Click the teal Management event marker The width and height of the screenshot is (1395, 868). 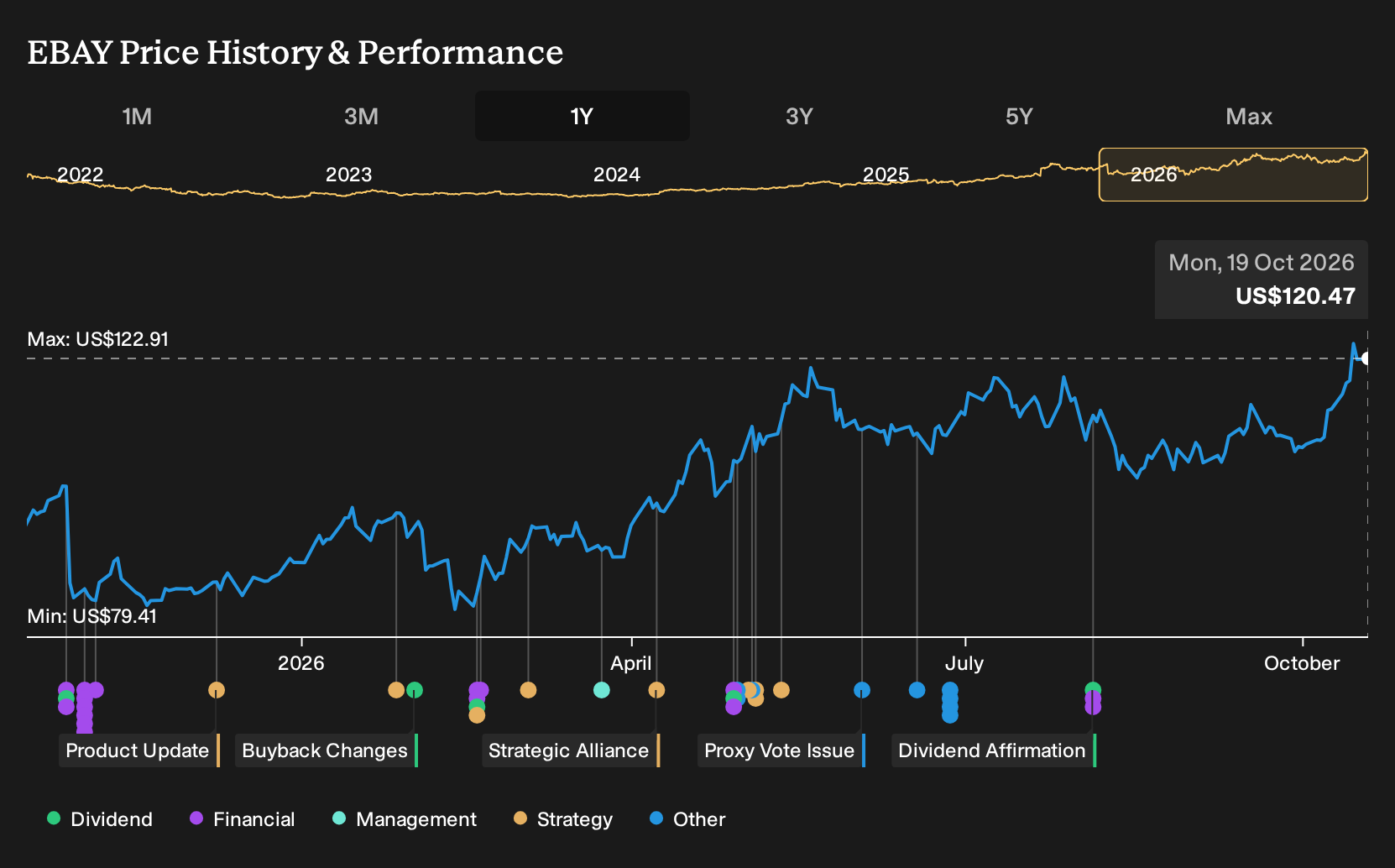coord(602,690)
